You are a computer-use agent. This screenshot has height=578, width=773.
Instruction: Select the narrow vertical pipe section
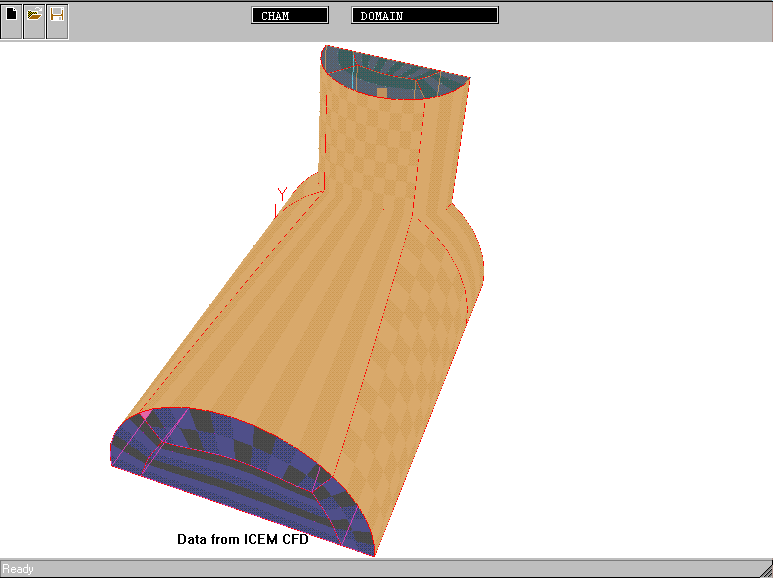pyautogui.click(x=385, y=150)
